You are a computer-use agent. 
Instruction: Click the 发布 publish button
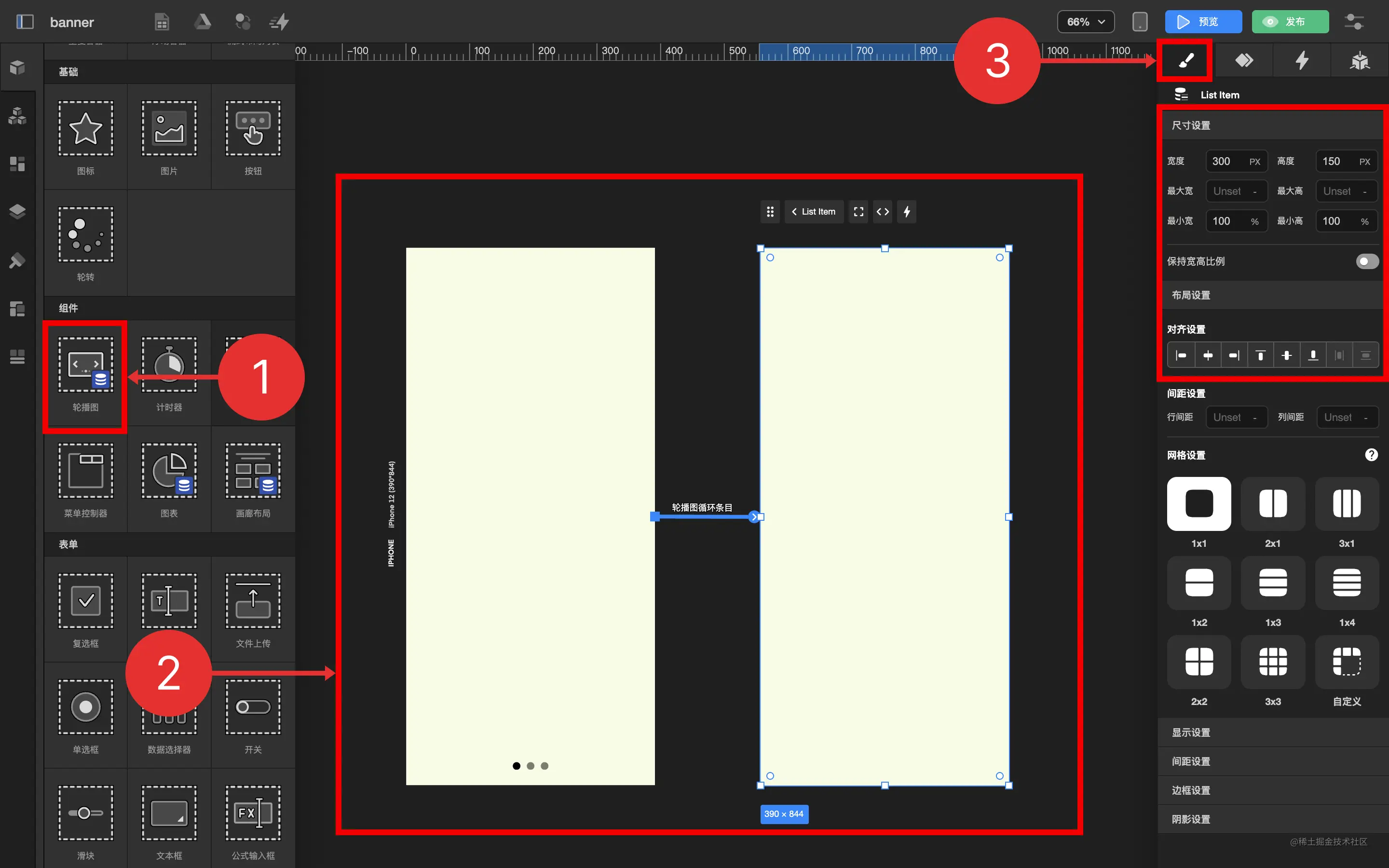pyautogui.click(x=1289, y=22)
